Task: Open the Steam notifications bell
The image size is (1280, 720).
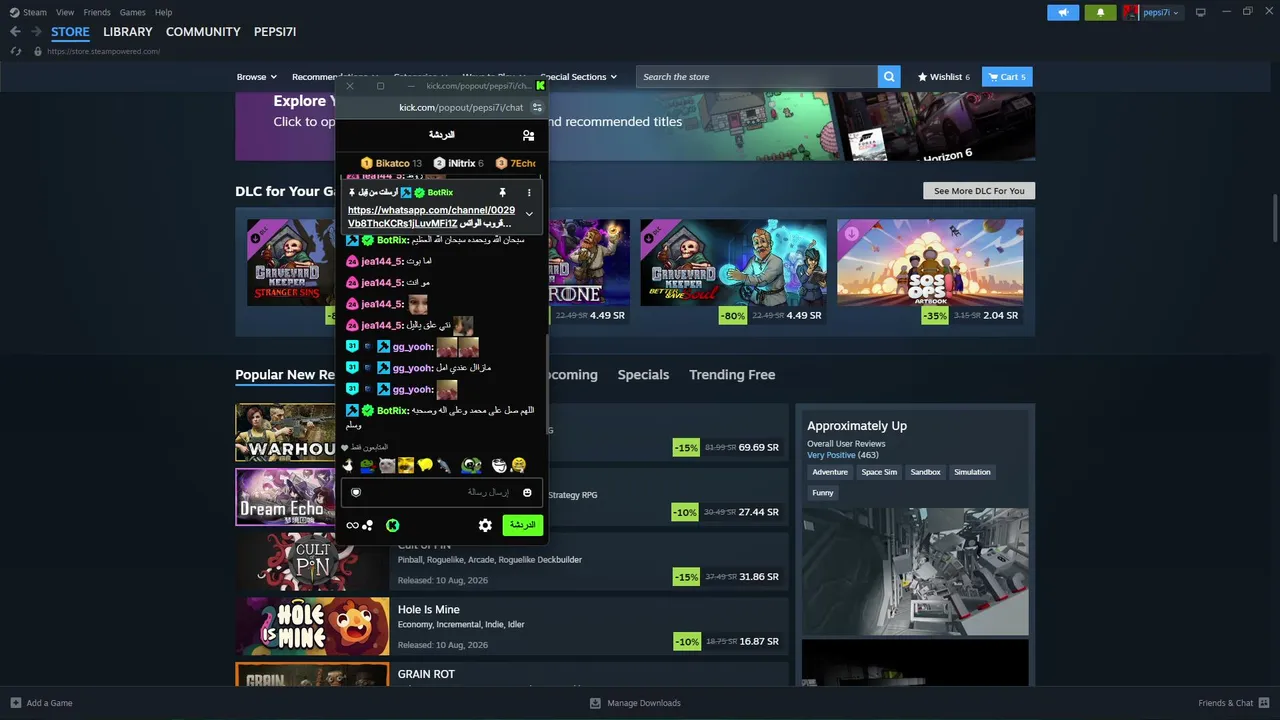Action: point(1101,12)
